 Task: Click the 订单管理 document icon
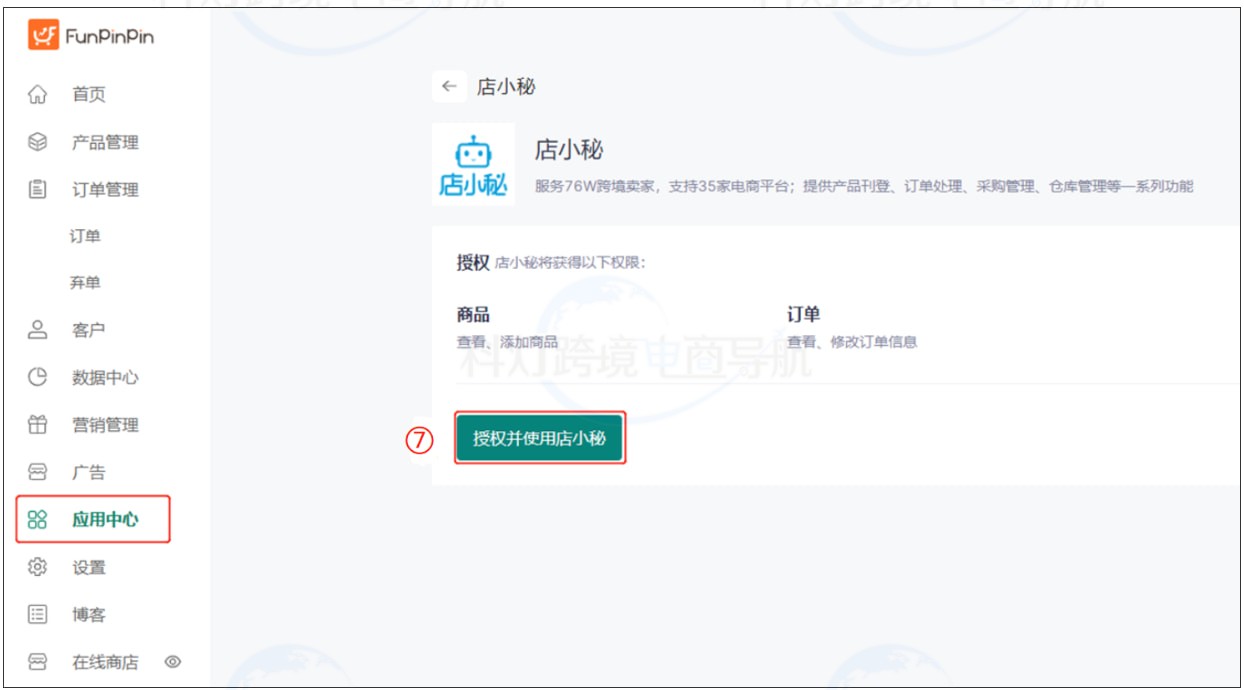[x=35, y=188]
